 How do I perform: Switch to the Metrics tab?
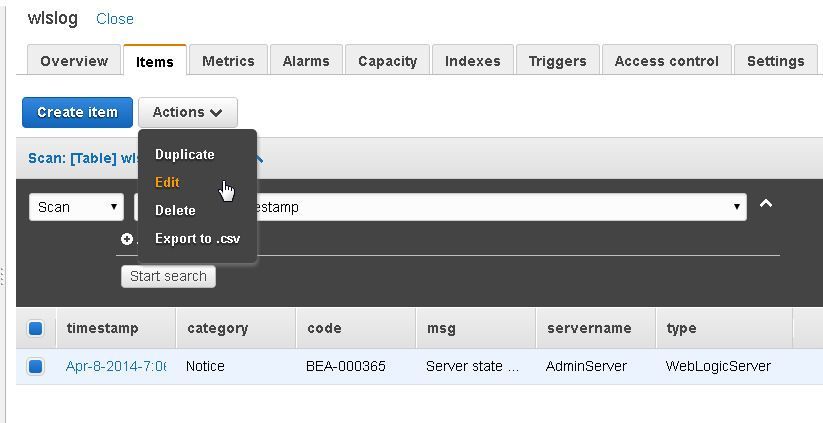pos(228,61)
